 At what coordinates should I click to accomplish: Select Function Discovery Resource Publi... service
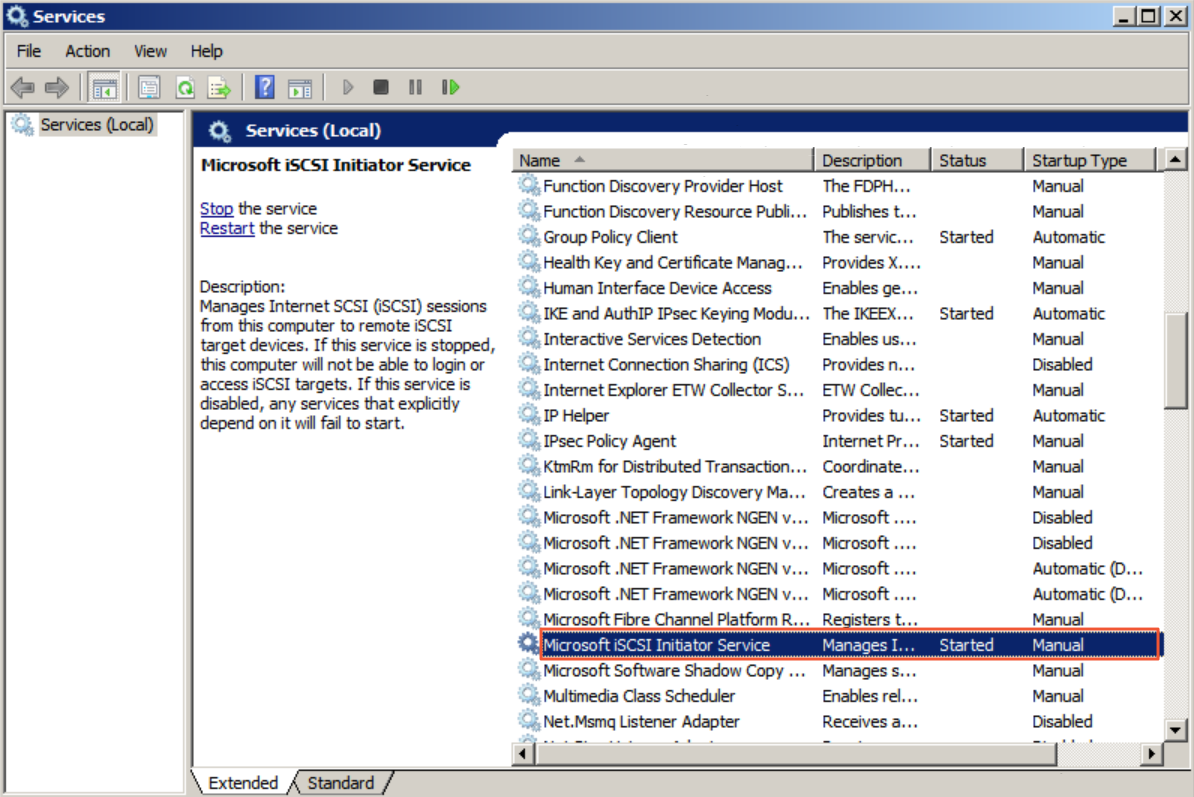(675, 212)
